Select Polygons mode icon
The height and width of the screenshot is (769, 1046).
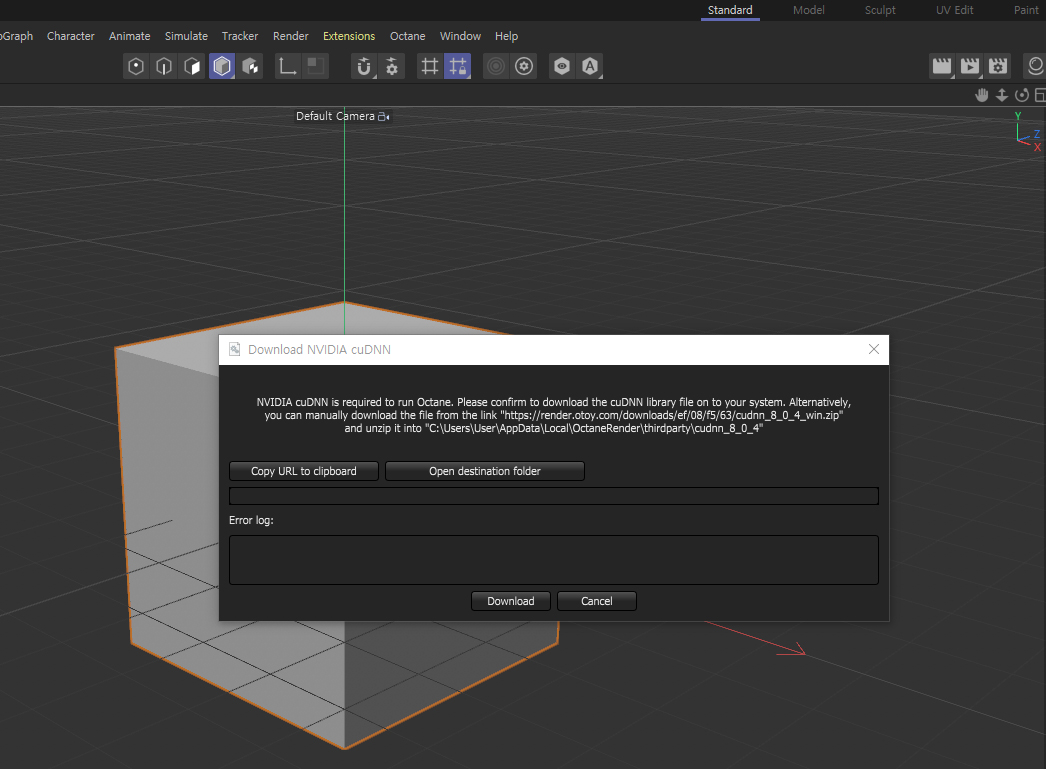coord(192,66)
